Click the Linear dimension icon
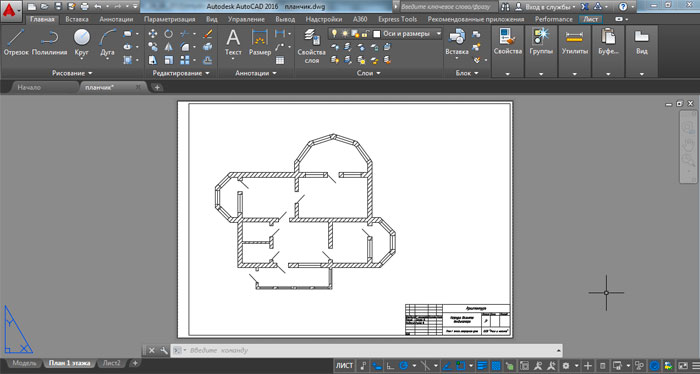 (280, 33)
